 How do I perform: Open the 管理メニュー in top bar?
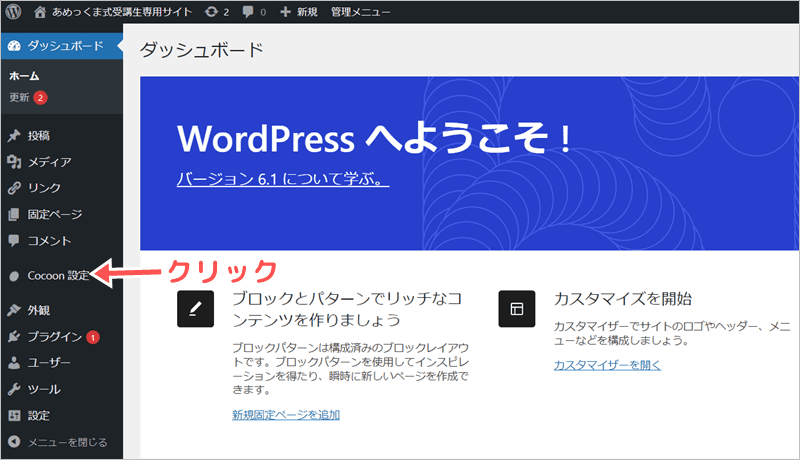tap(358, 13)
